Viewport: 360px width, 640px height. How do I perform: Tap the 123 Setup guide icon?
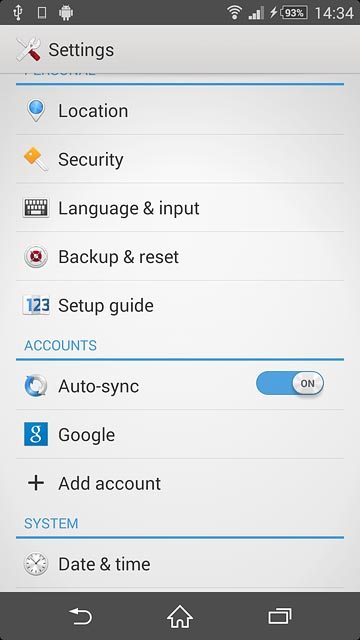pos(36,305)
